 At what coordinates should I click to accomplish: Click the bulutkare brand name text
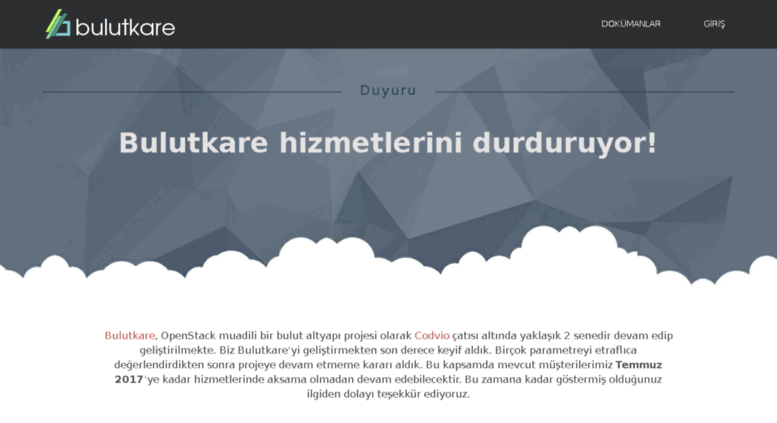(x=125, y=27)
